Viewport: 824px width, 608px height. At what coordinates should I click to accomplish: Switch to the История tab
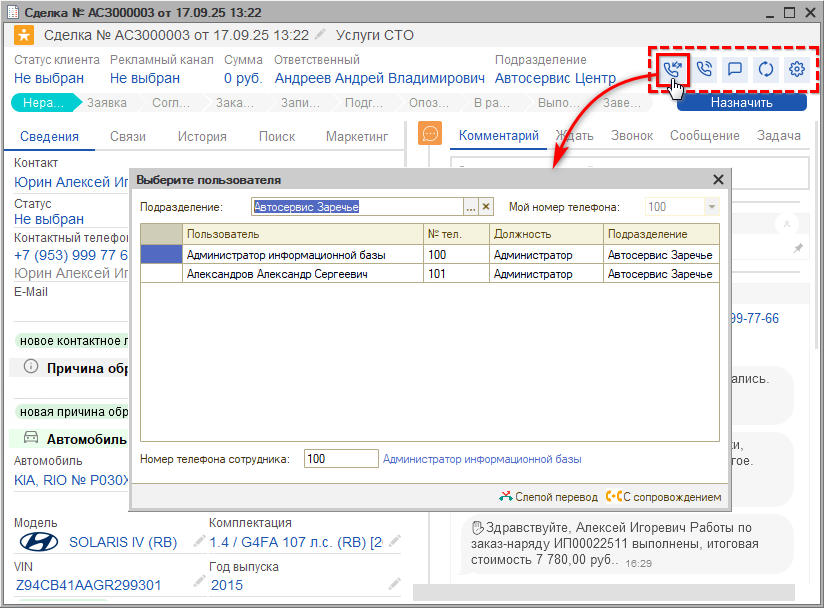[202, 137]
